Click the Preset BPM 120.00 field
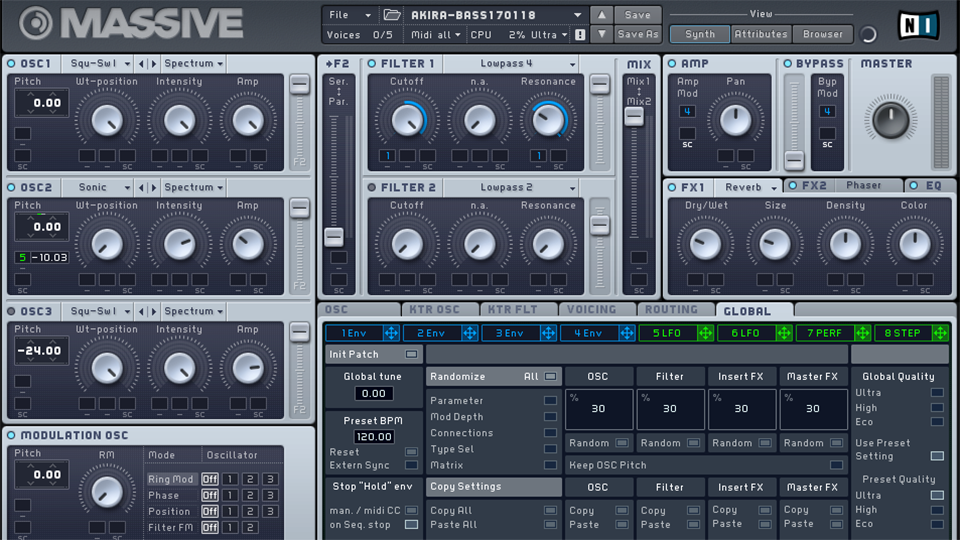The width and height of the screenshot is (960, 540). tap(373, 437)
